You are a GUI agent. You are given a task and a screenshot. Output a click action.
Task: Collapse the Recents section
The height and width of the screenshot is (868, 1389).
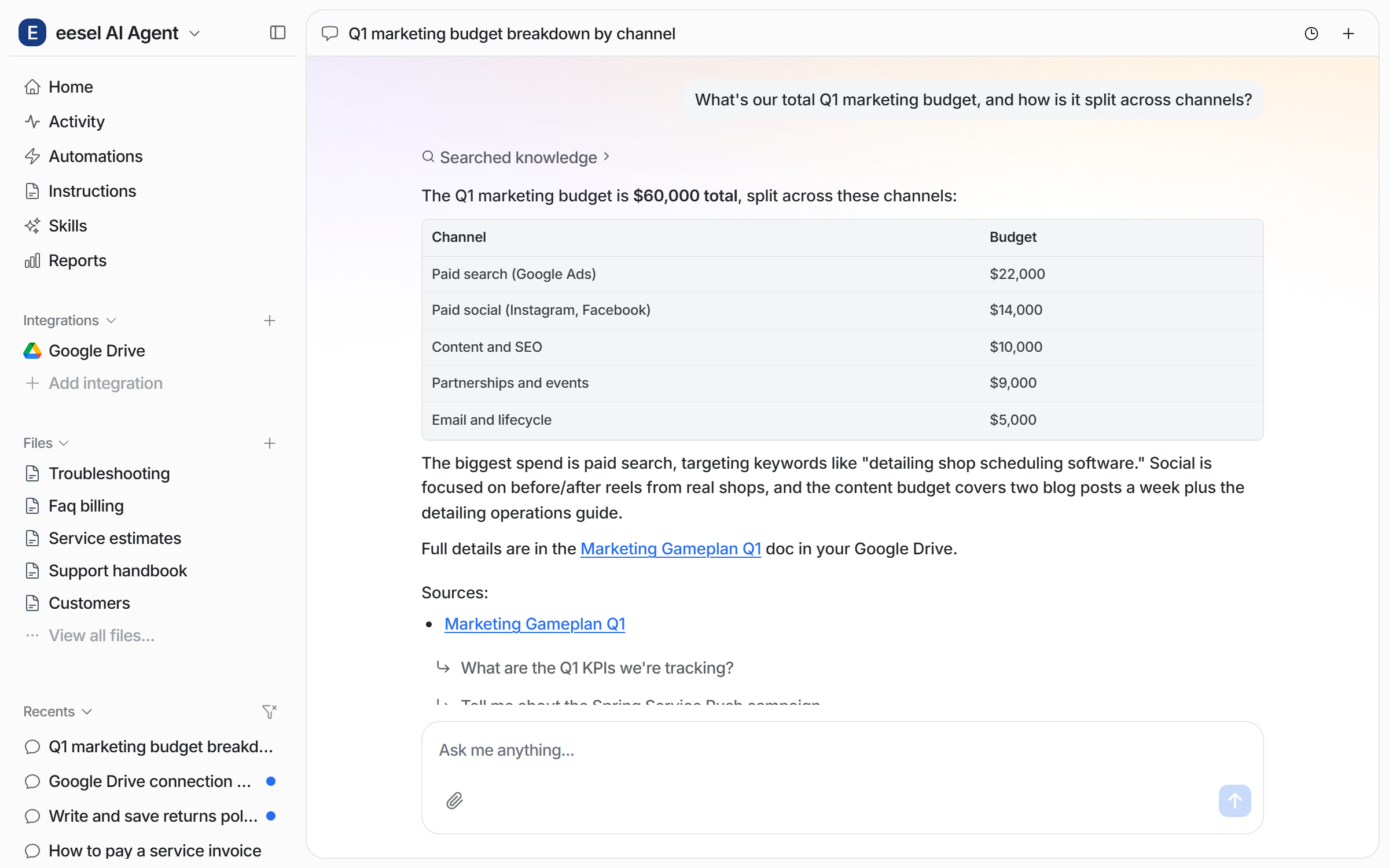click(x=58, y=712)
